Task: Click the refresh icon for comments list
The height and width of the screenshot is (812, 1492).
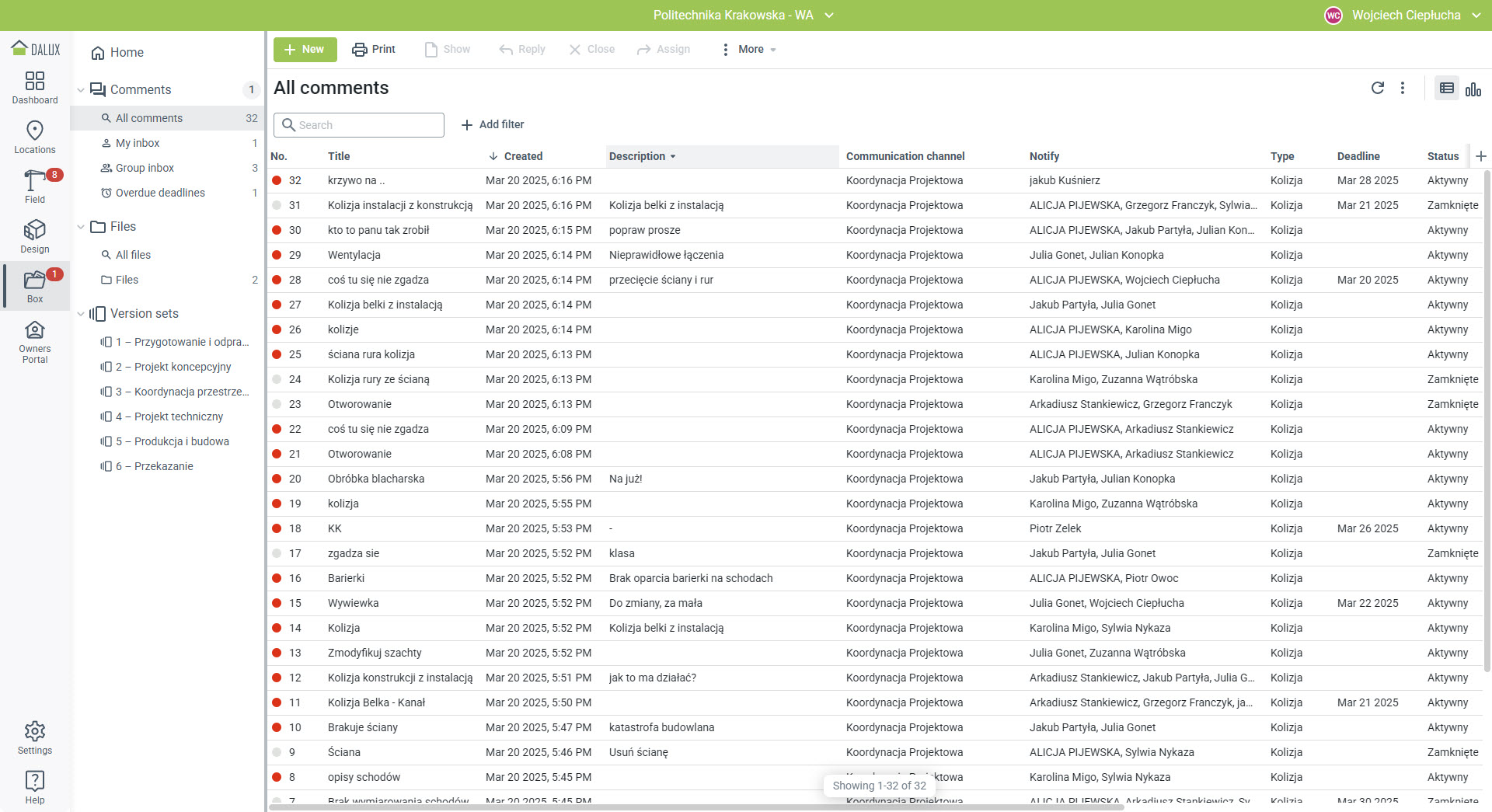Action: 1377,88
